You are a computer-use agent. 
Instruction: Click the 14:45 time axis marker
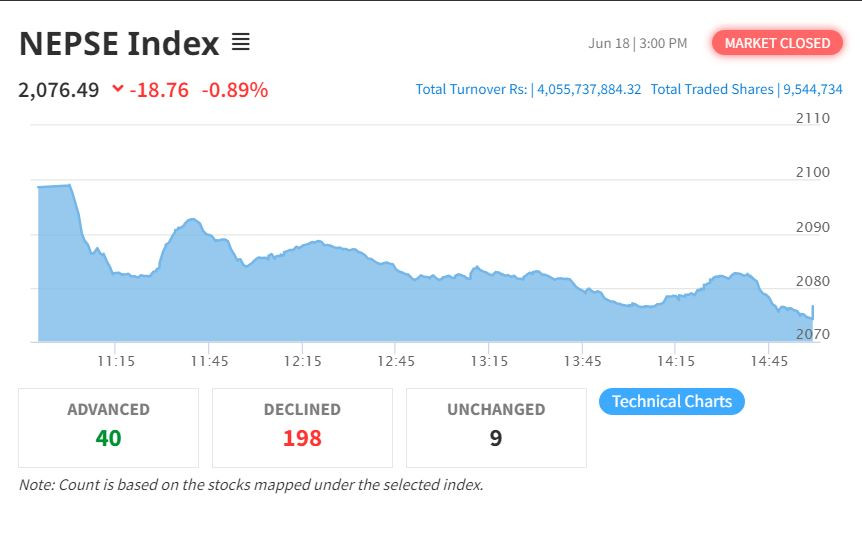point(769,361)
